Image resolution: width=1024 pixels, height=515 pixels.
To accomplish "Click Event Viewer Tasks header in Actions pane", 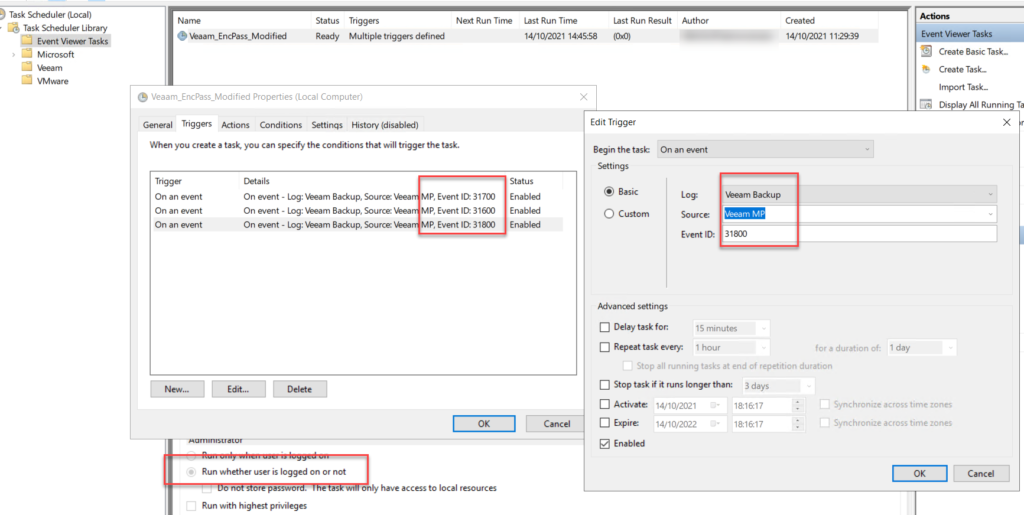I will coord(970,33).
